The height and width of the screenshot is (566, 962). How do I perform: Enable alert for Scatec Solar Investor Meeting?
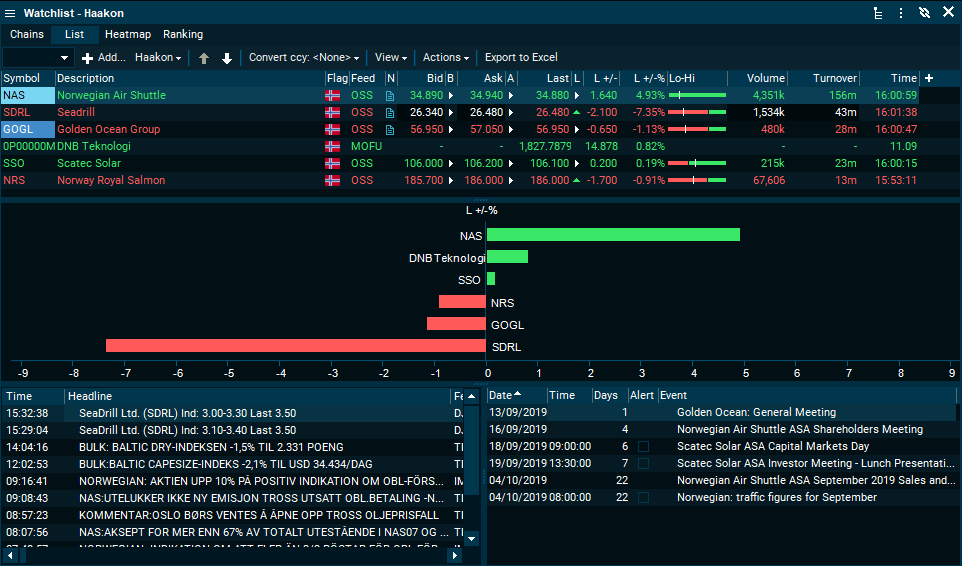click(x=643, y=463)
